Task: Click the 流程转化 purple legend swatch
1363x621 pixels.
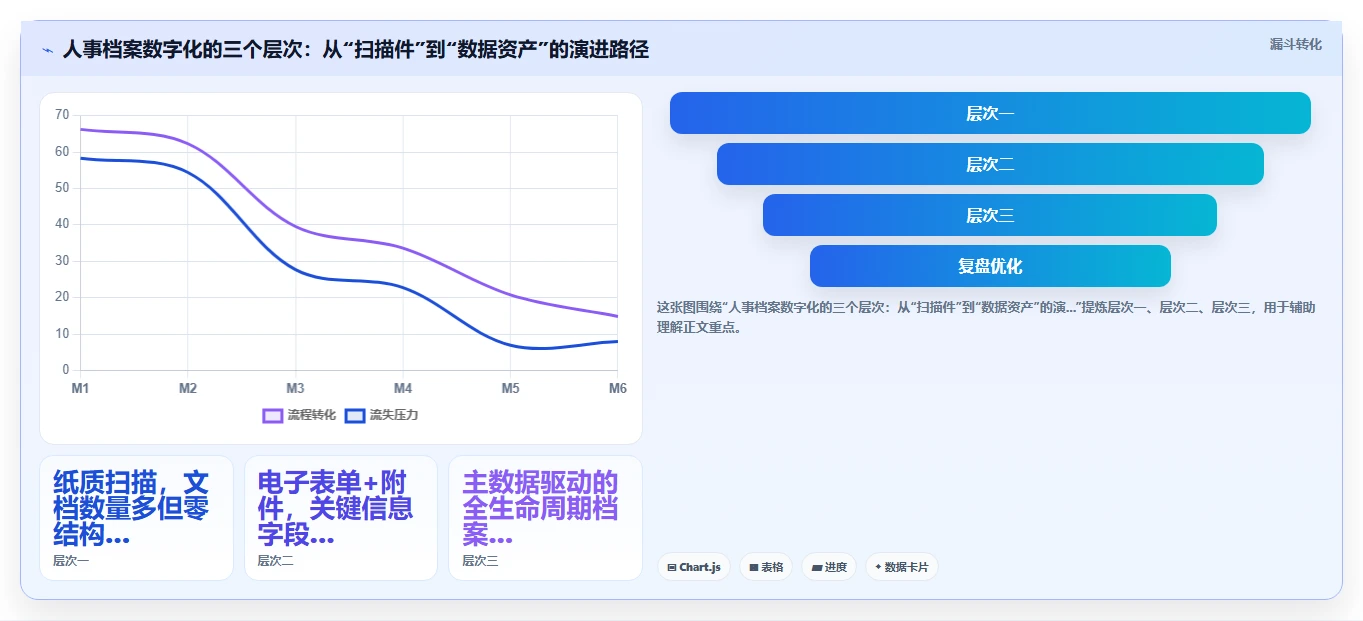Action: 273,415
